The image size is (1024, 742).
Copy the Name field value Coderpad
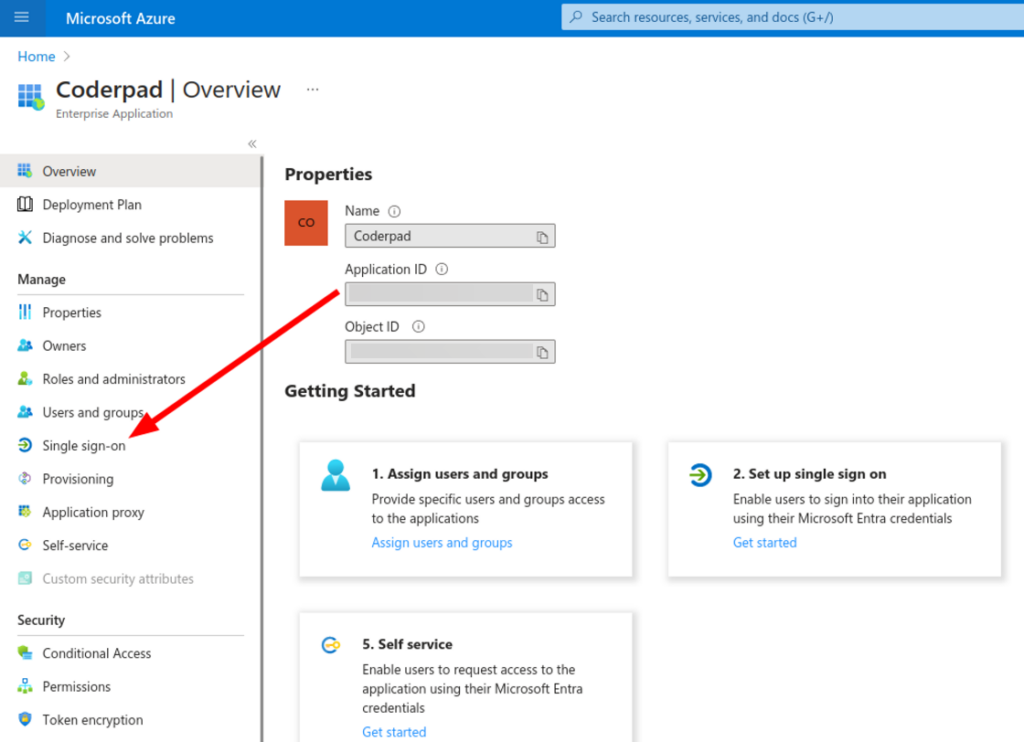click(541, 236)
